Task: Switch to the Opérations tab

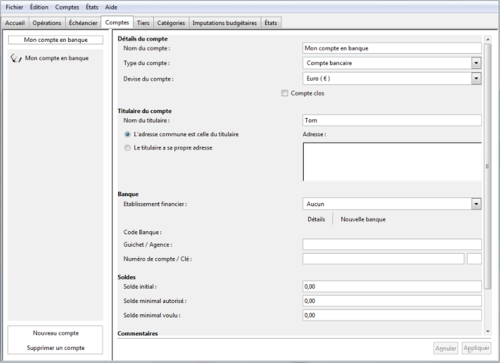Action: pos(47,23)
